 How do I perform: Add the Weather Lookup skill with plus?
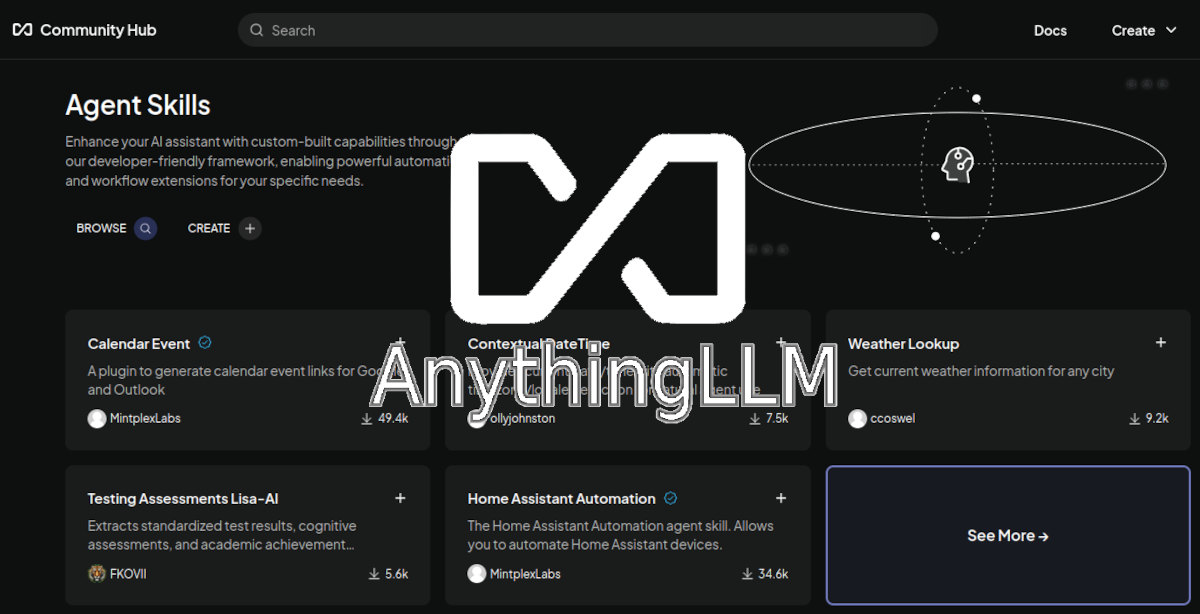1161,342
